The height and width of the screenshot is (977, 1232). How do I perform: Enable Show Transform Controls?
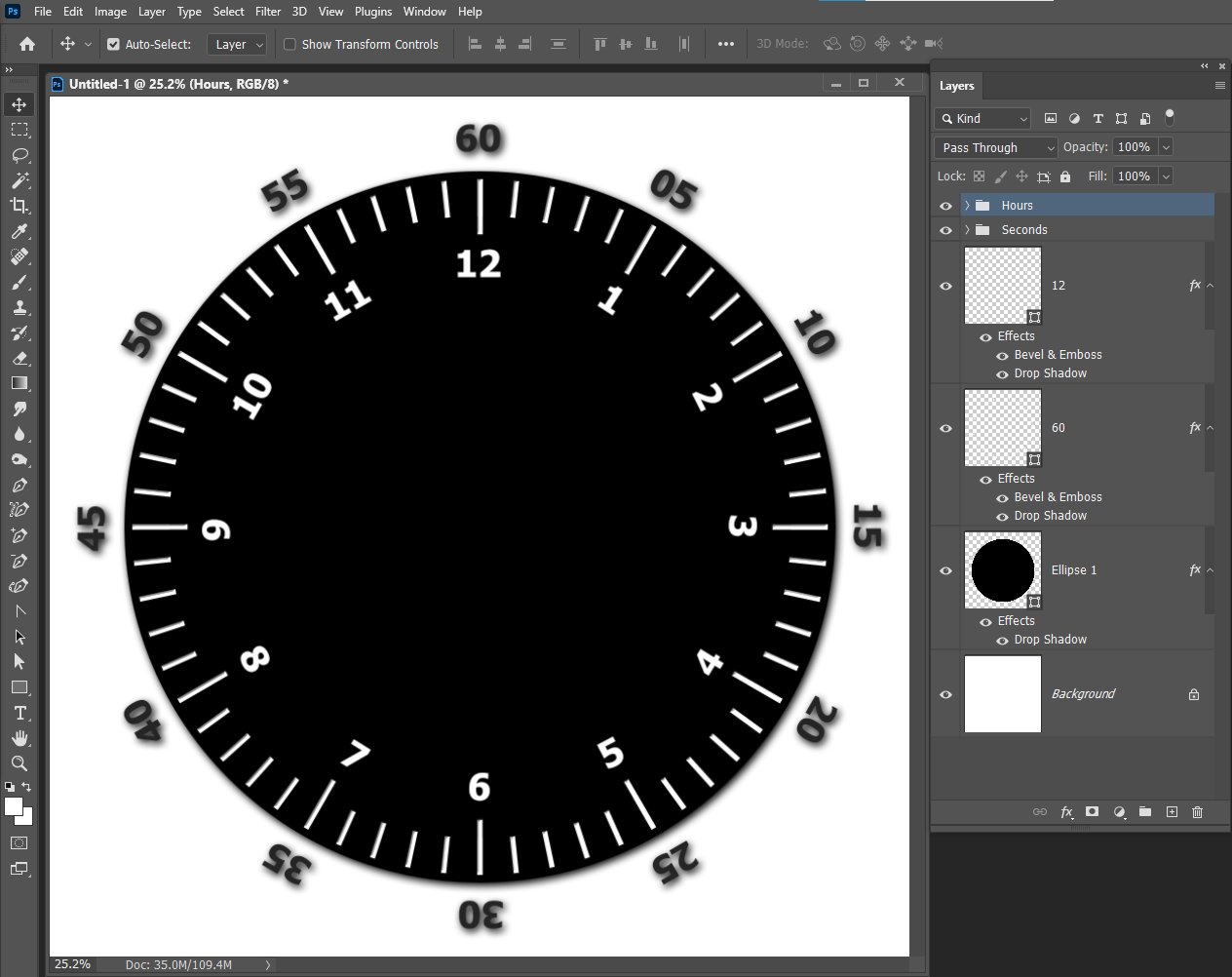pyautogui.click(x=289, y=44)
